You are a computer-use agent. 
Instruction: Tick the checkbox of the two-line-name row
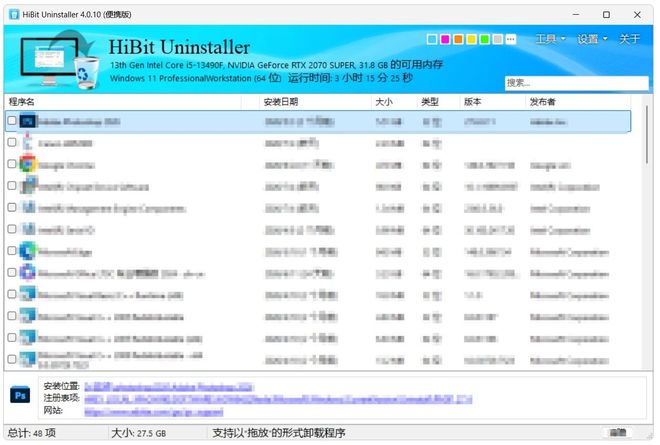(12, 360)
